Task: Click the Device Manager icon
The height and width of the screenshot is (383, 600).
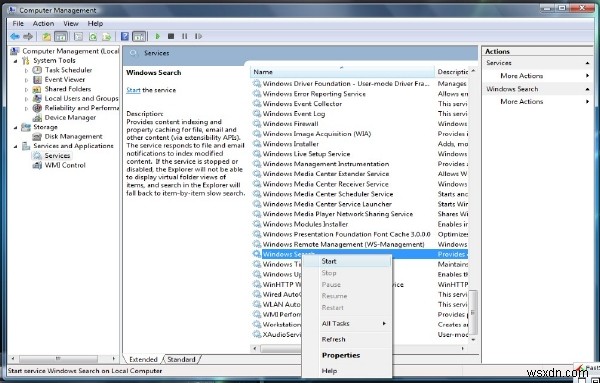Action: click(37, 118)
